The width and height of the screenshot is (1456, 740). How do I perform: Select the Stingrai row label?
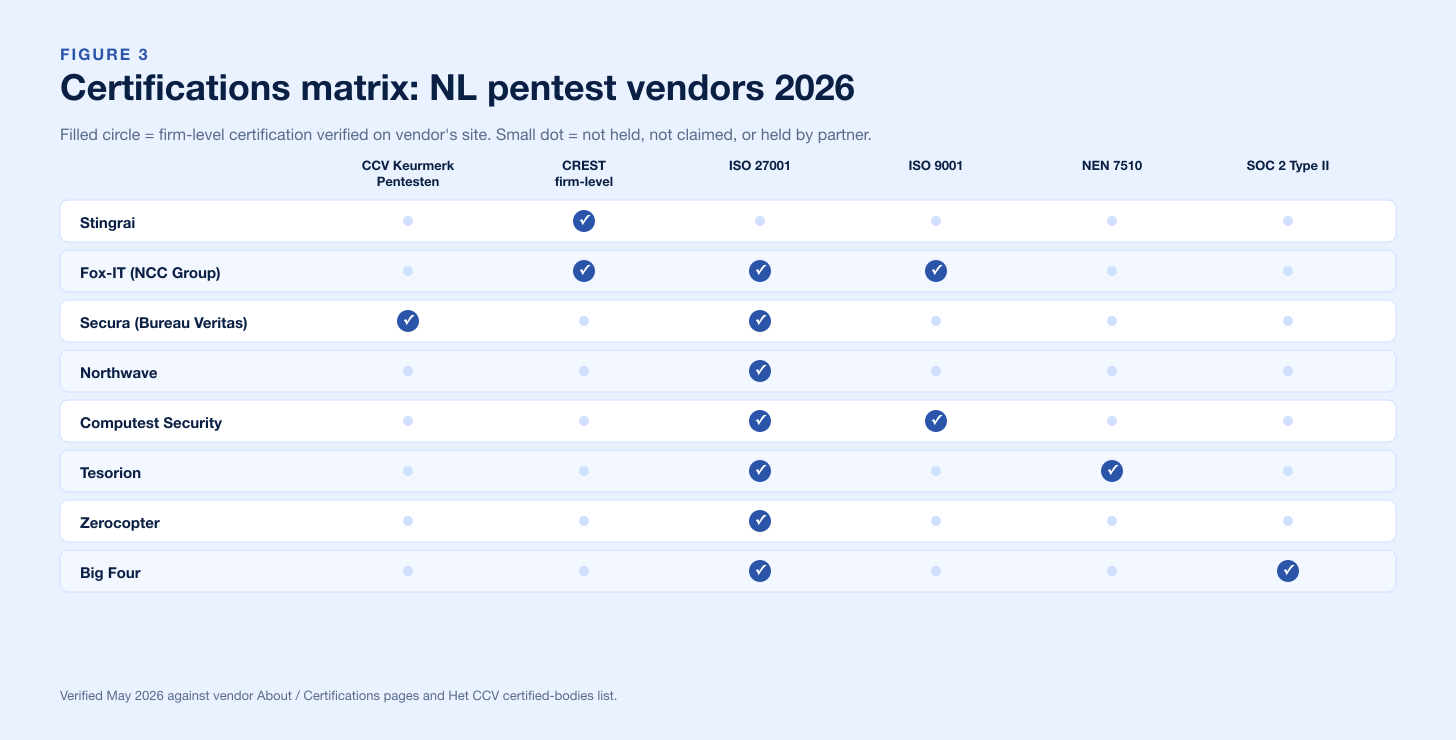tap(107, 223)
